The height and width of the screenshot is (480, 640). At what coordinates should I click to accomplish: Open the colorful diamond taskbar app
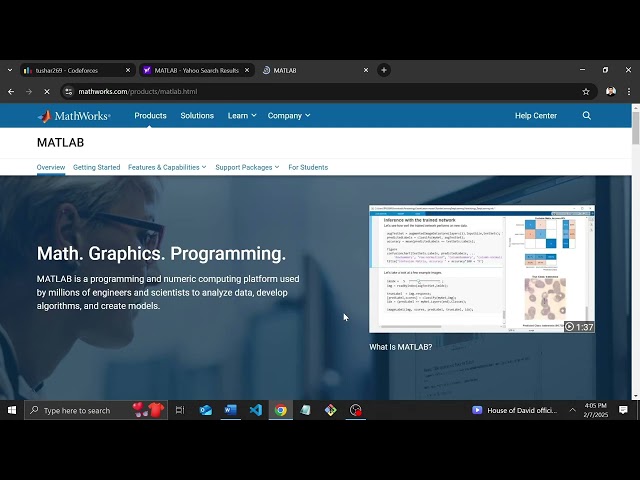tap(331, 410)
